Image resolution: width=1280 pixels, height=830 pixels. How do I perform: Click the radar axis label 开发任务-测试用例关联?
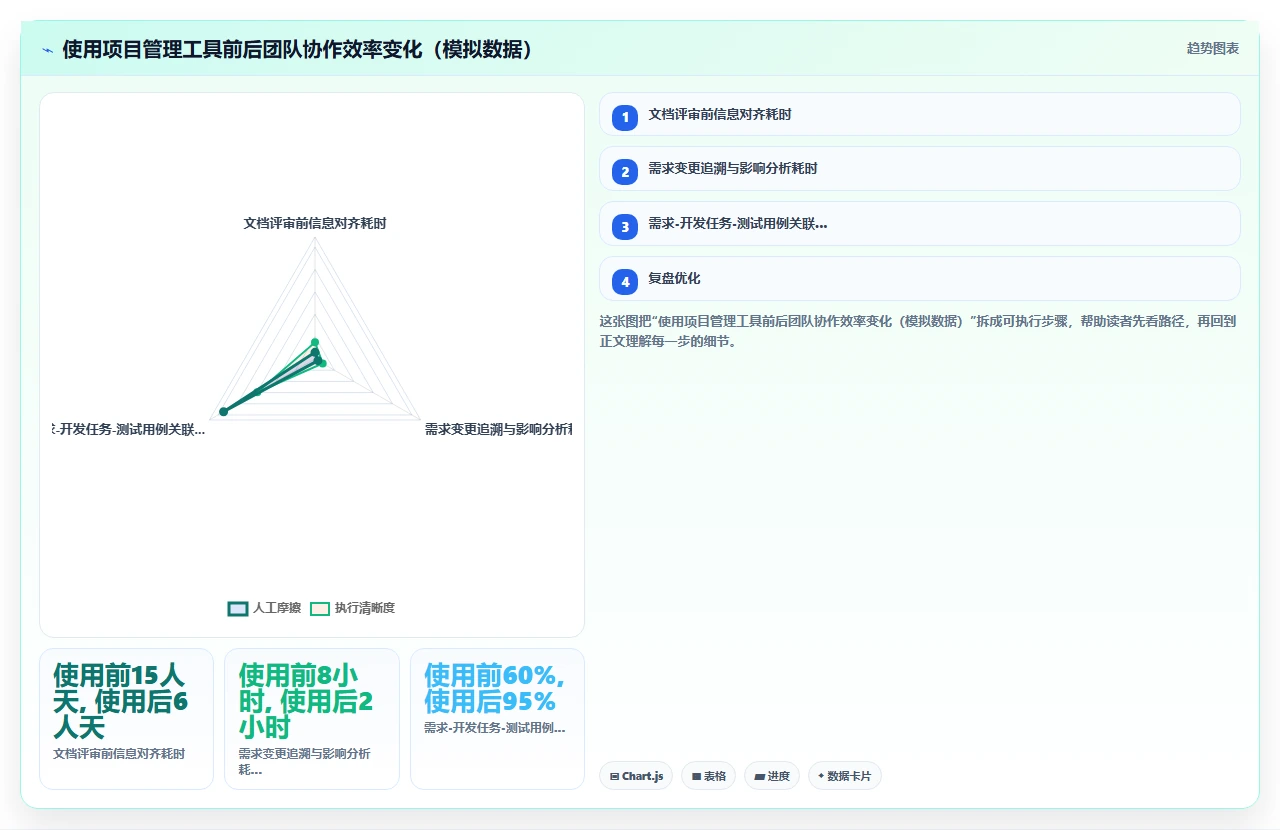pyautogui.click(x=129, y=429)
